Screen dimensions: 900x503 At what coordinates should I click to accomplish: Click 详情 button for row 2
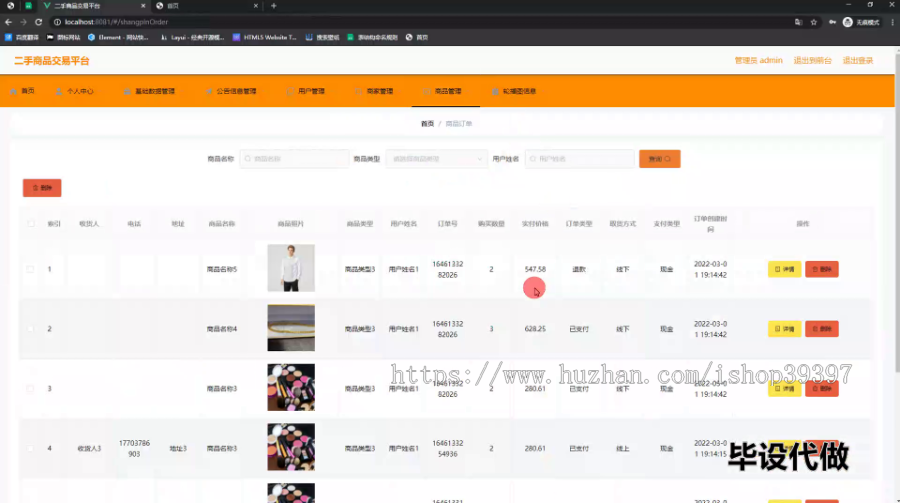pos(785,329)
